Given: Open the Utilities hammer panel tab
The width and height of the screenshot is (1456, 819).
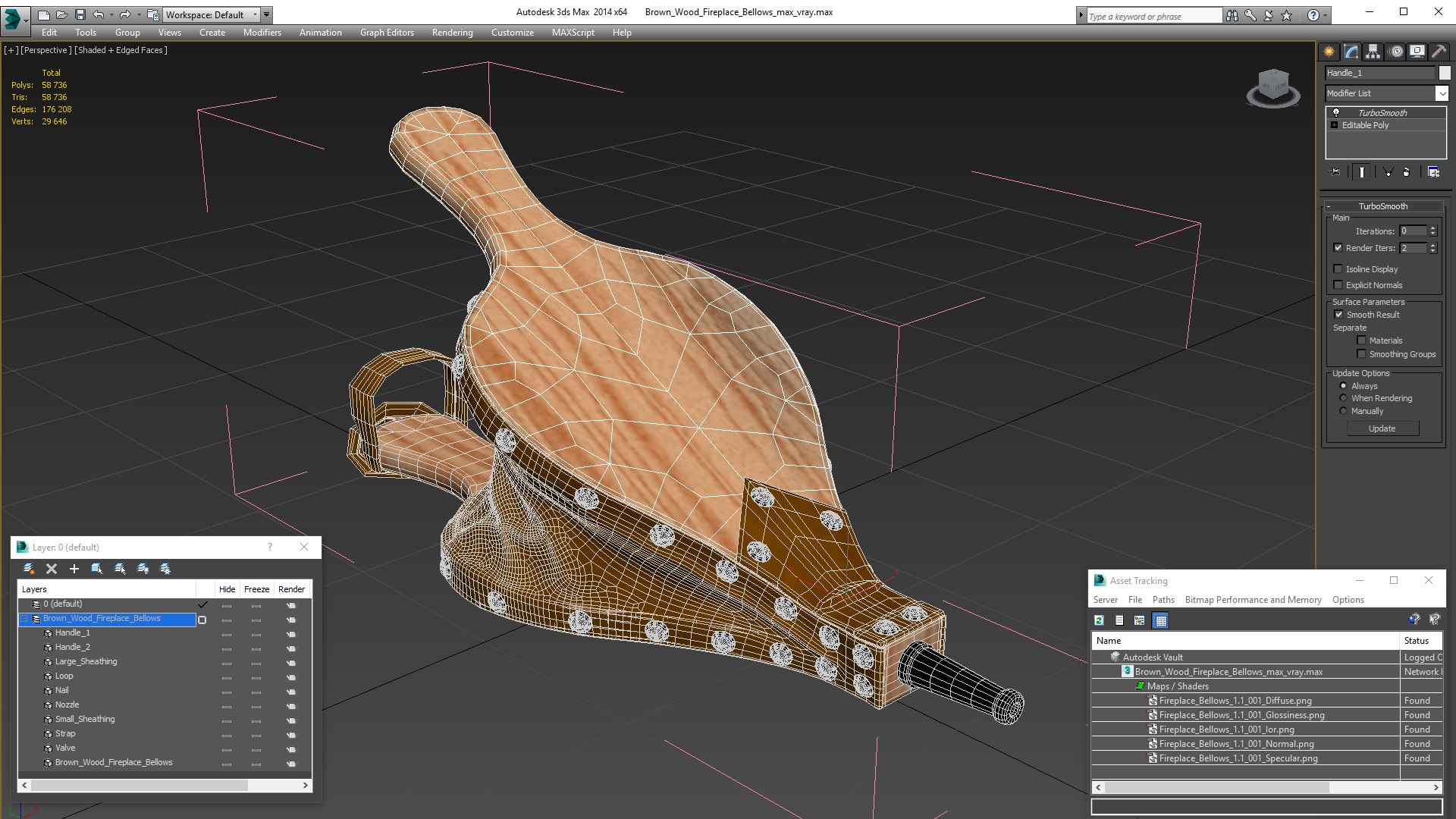Looking at the screenshot, I should [x=1438, y=52].
